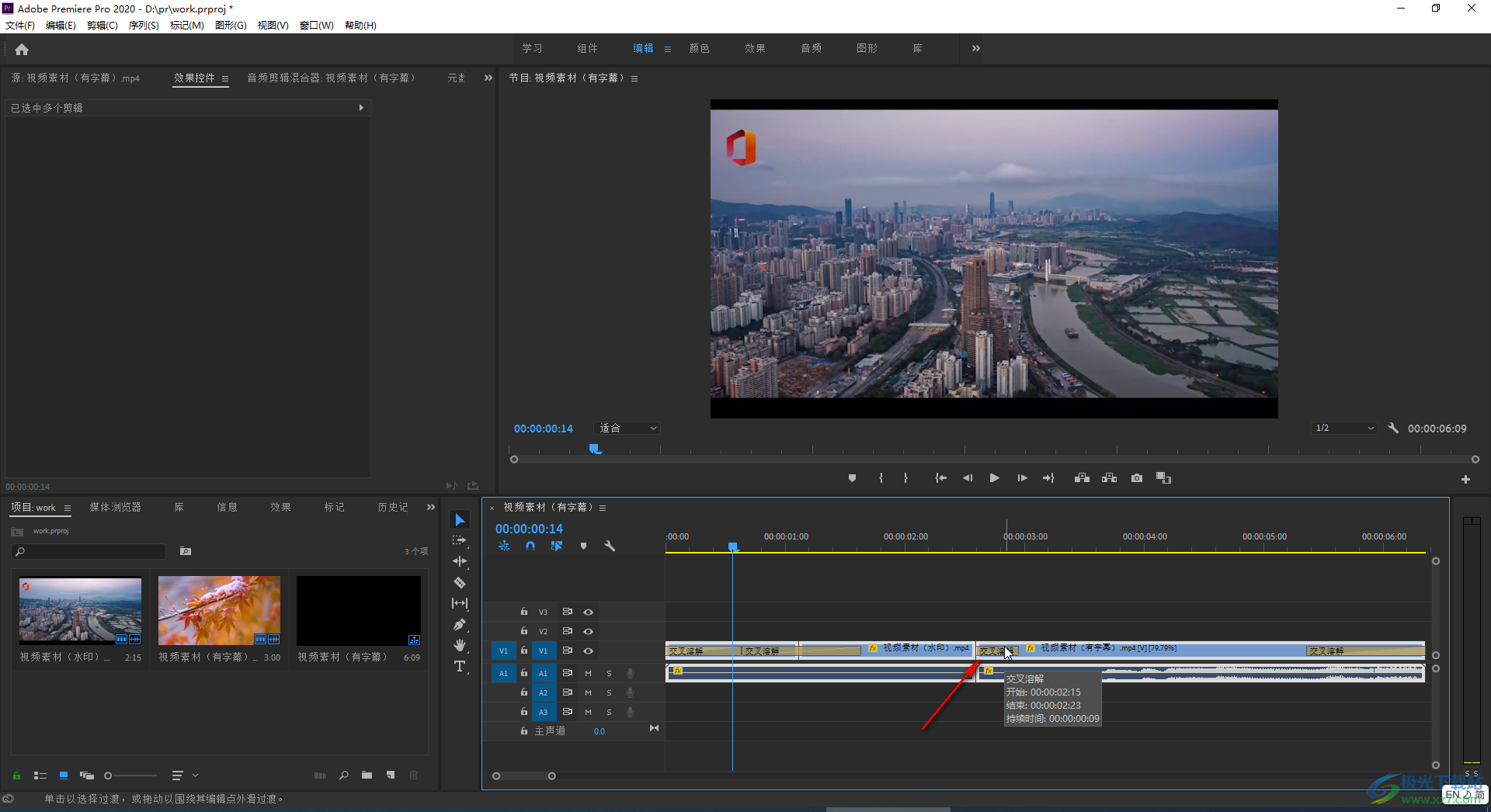This screenshot has height=812, width=1491.
Task: Click Mark In bracket button
Action: [x=881, y=478]
